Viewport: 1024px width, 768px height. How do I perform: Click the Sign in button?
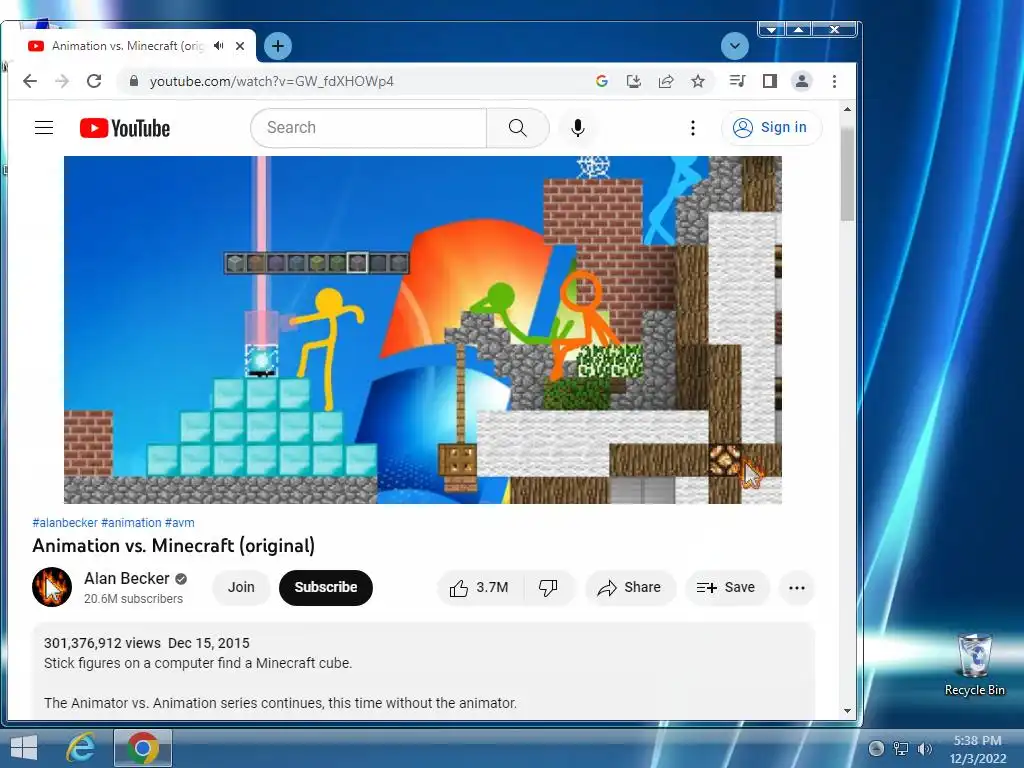(771, 127)
